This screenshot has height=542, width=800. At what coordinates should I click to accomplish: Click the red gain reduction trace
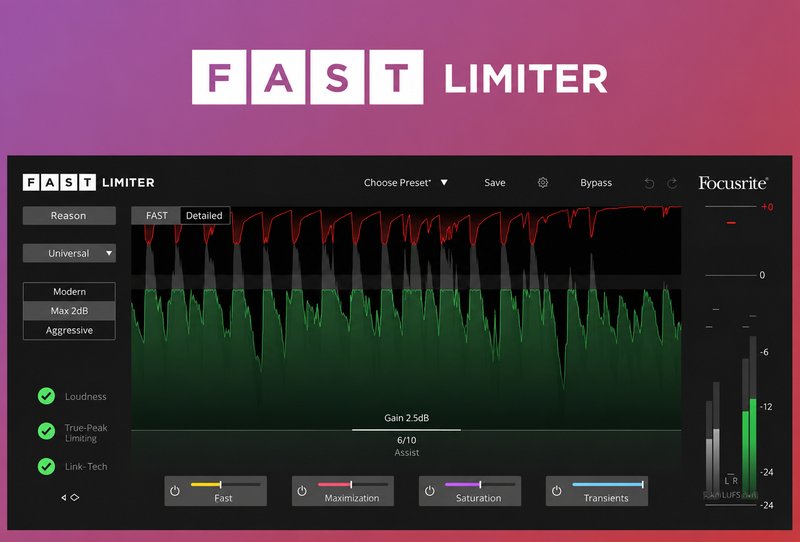[406, 225]
